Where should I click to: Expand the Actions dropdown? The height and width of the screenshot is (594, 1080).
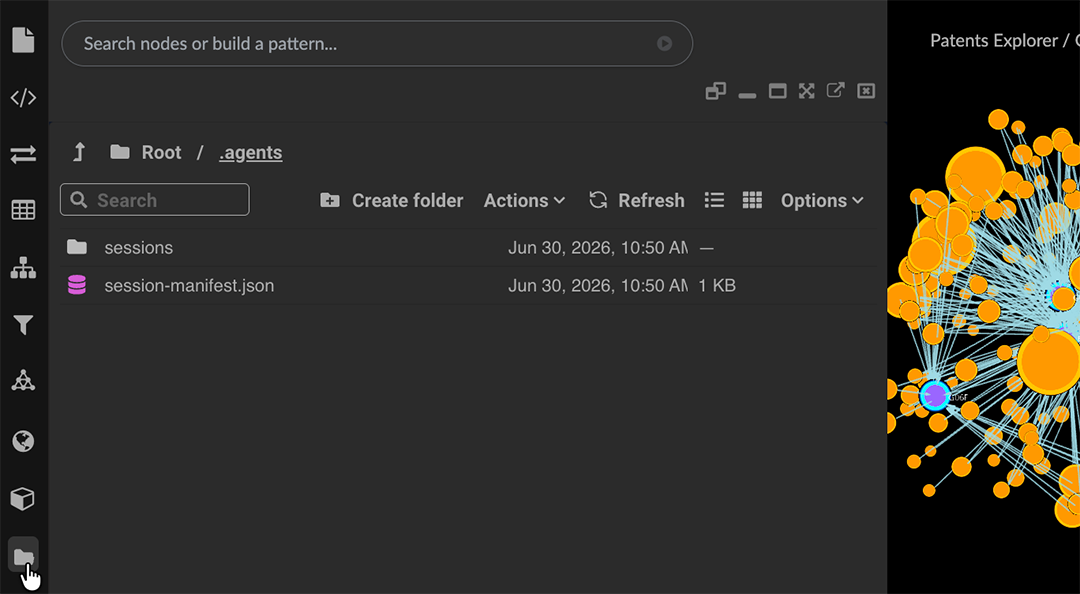click(x=524, y=201)
